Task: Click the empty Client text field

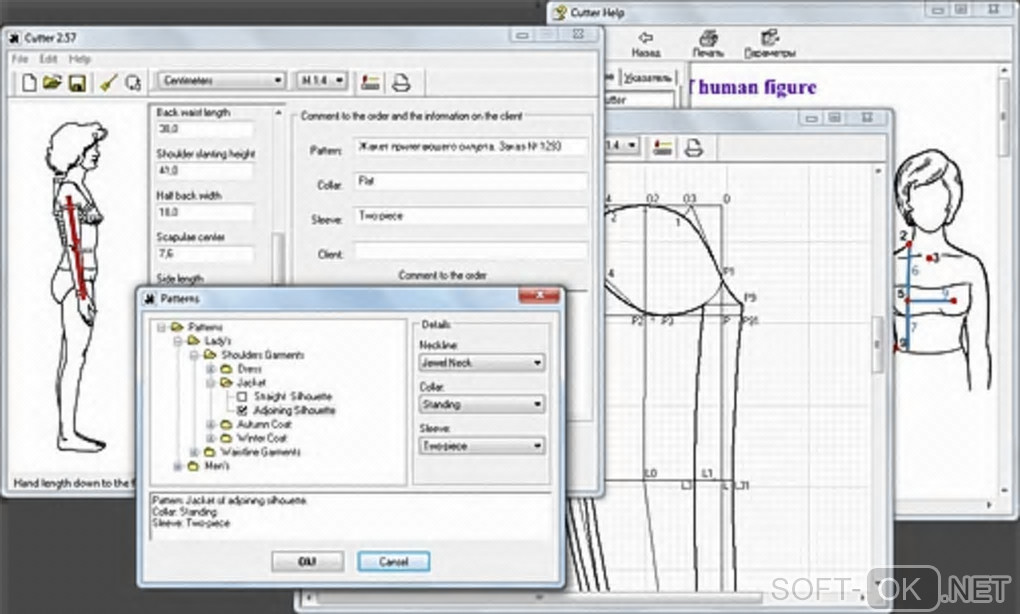Action: tap(471, 252)
